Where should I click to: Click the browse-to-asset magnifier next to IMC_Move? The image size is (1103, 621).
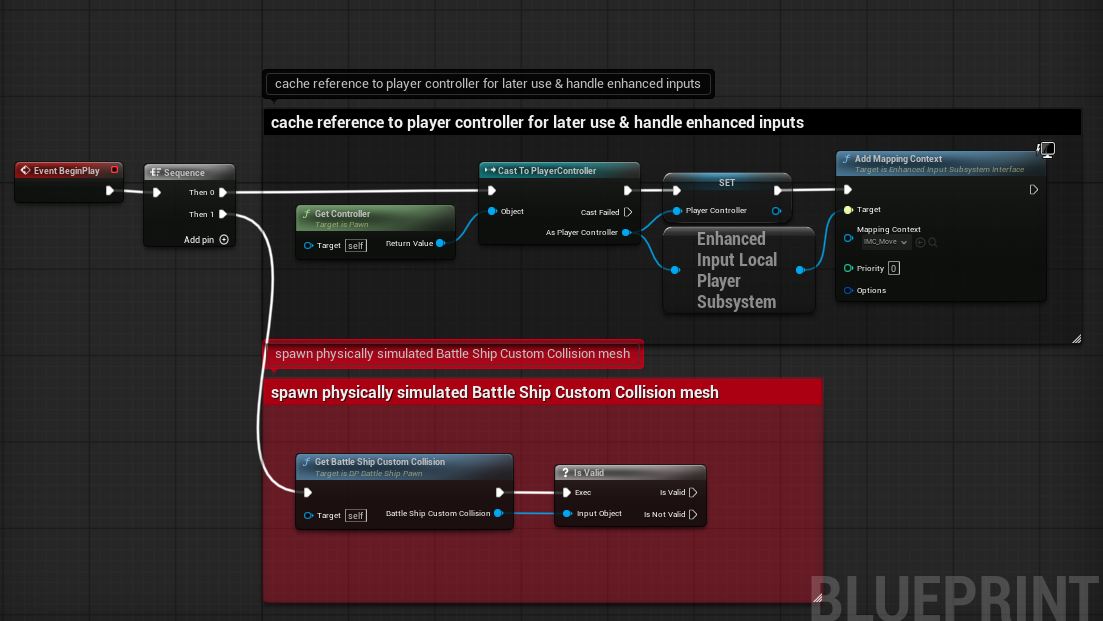(932, 242)
